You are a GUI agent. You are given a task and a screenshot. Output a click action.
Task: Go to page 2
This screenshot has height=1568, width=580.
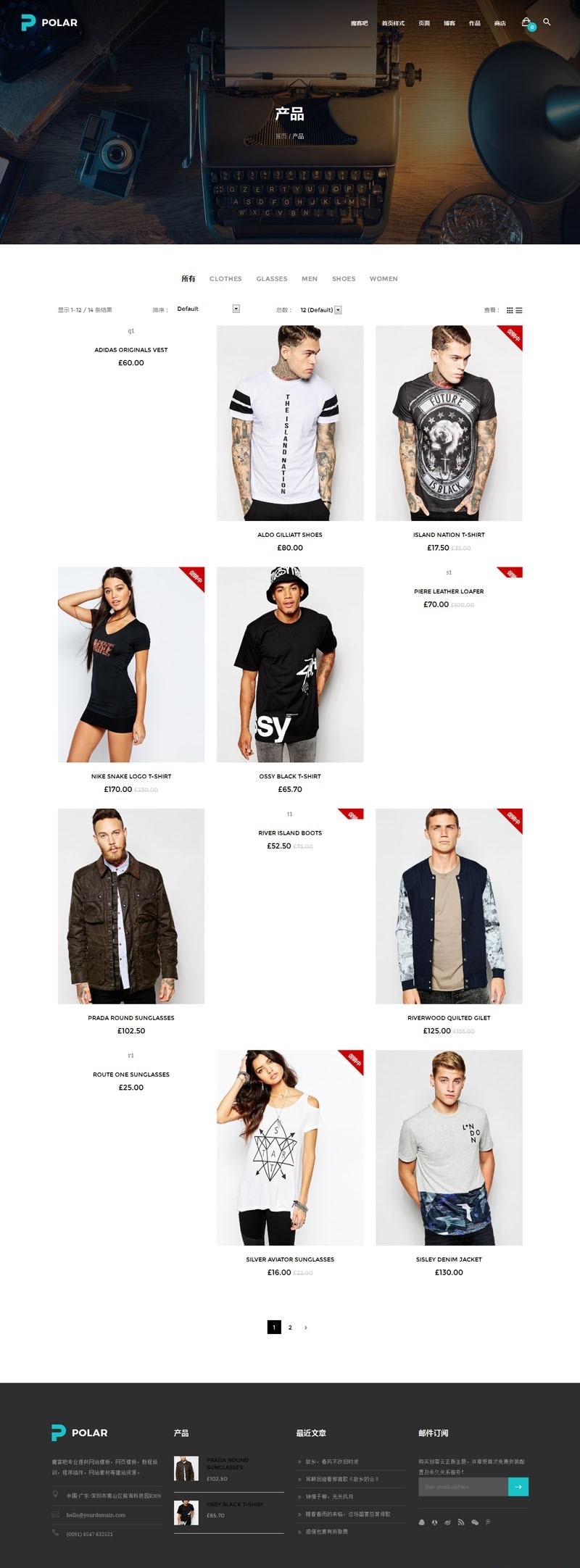point(290,1327)
